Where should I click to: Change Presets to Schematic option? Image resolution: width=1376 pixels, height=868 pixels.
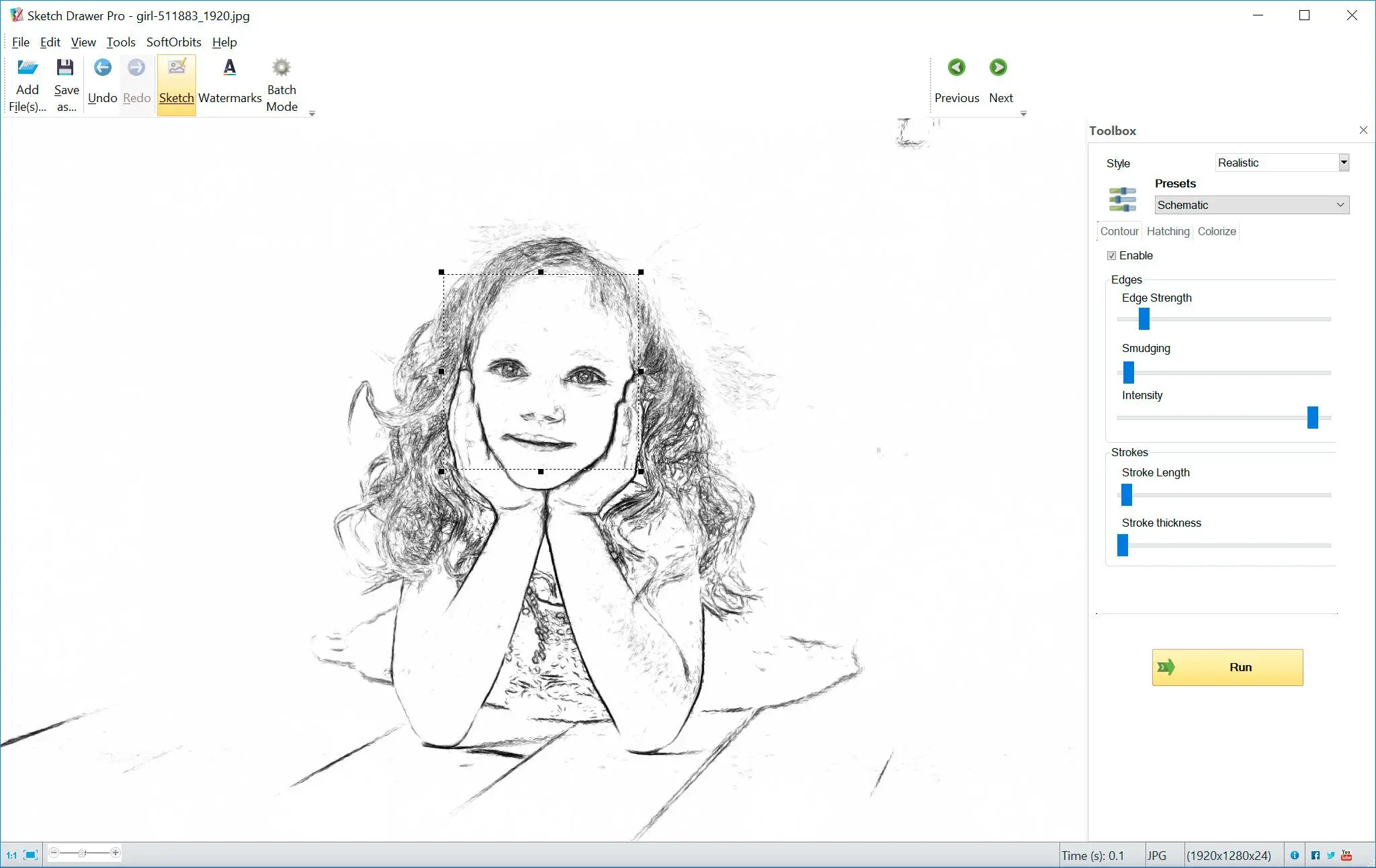click(x=1250, y=205)
